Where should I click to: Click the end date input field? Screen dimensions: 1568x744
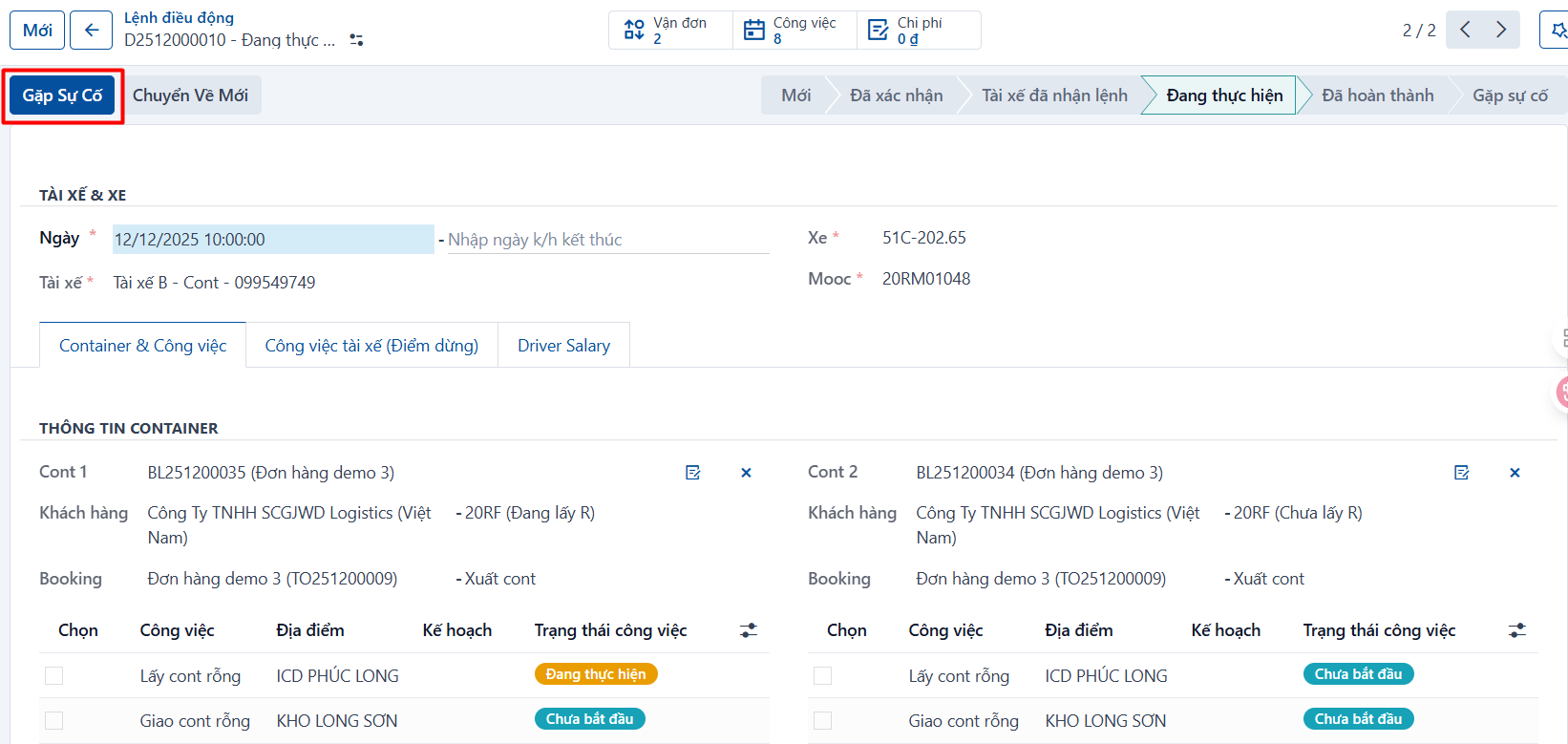point(608,240)
